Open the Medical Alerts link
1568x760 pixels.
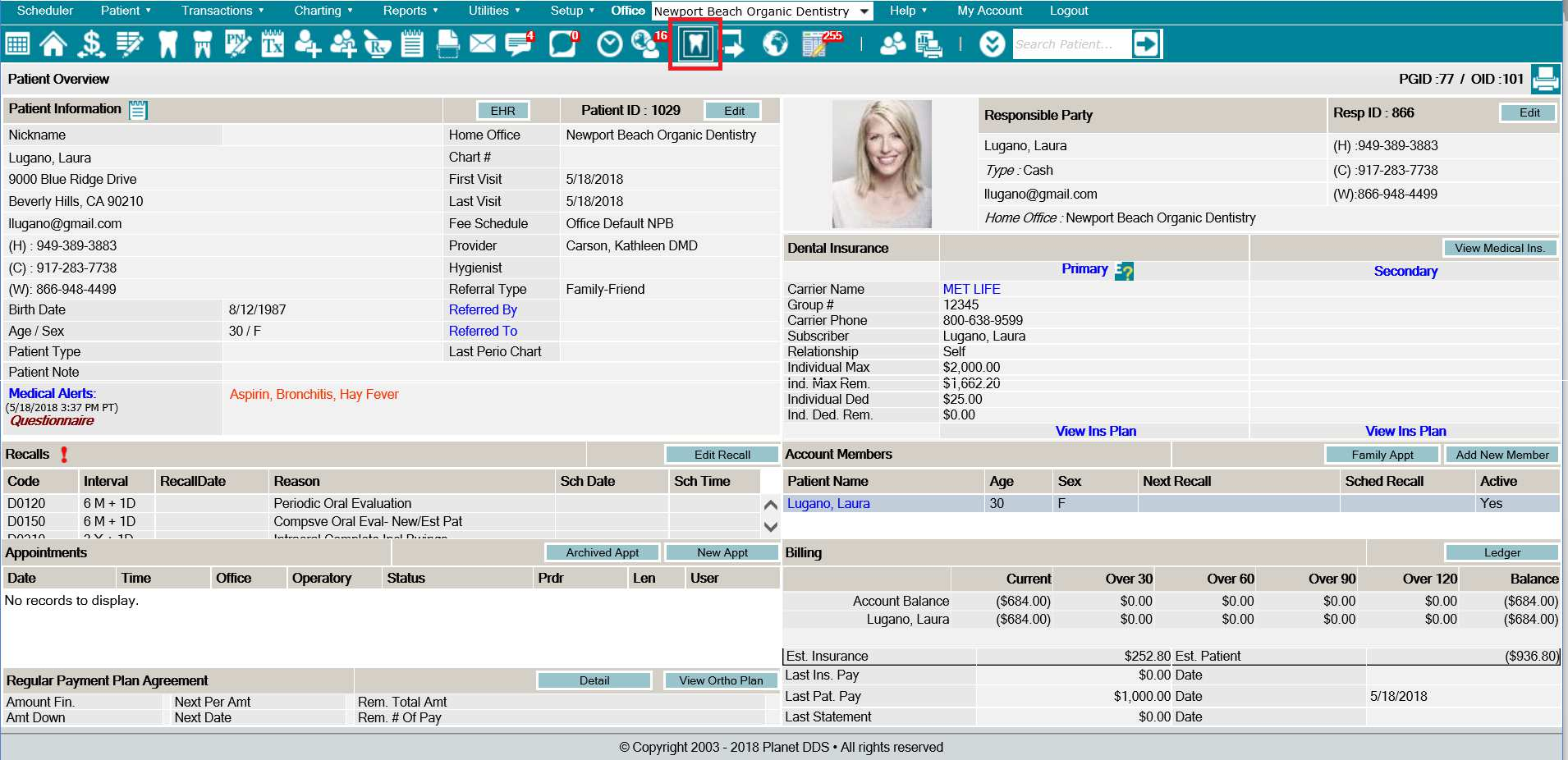(x=52, y=393)
